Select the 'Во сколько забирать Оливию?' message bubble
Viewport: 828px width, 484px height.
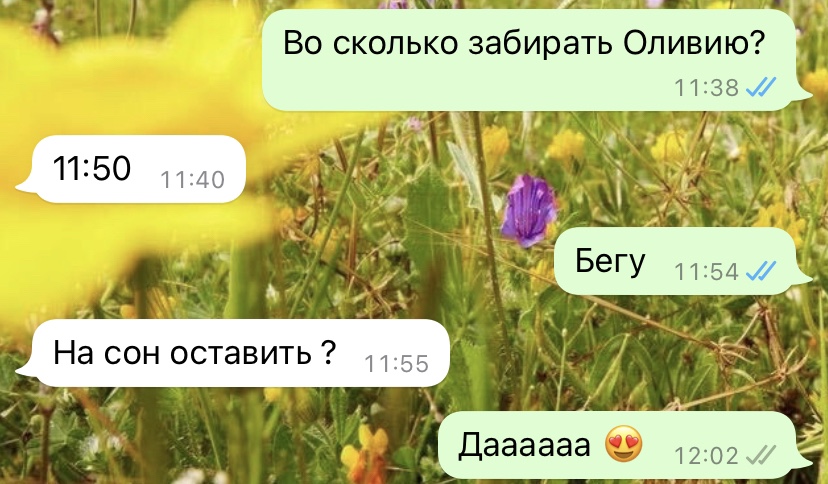[537, 60]
